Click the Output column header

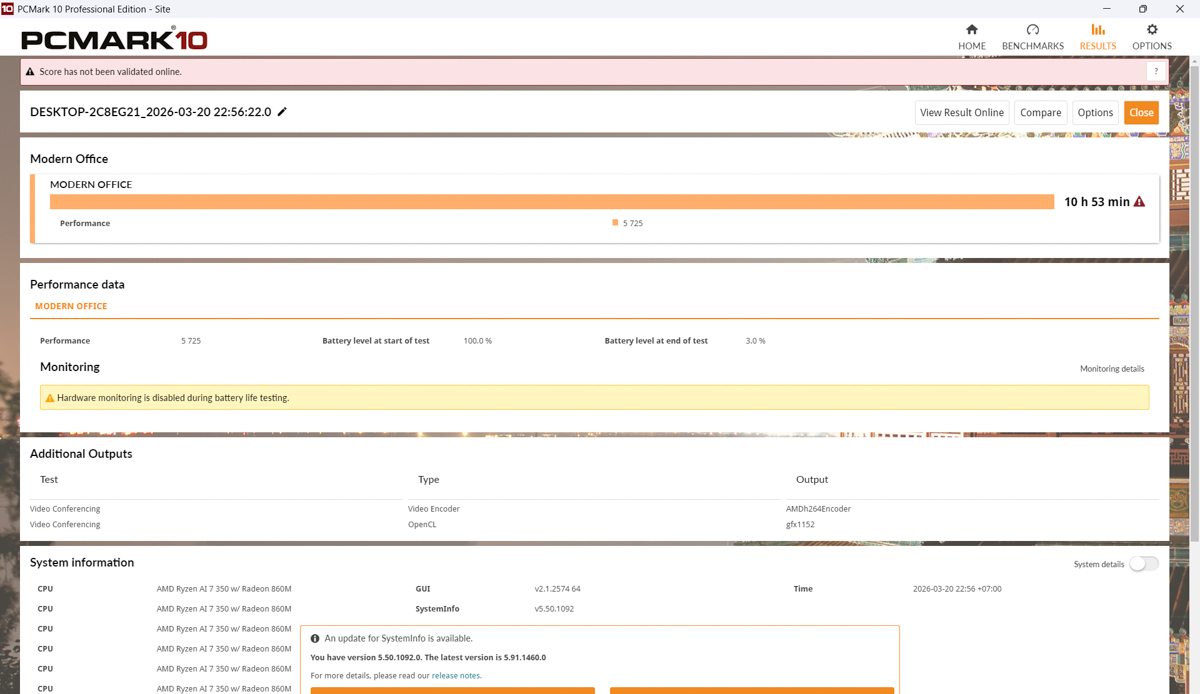click(x=812, y=479)
